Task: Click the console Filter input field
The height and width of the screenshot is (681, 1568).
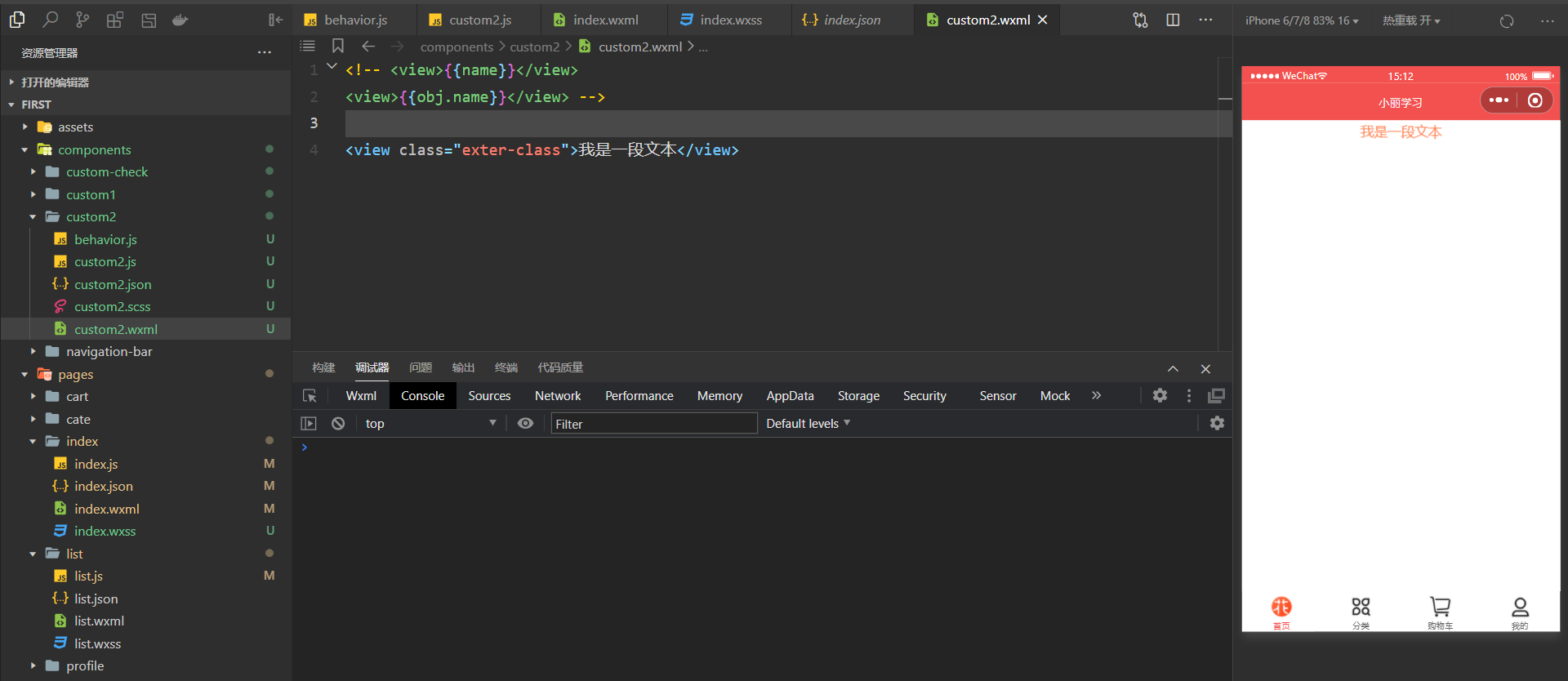Action: tap(654, 423)
